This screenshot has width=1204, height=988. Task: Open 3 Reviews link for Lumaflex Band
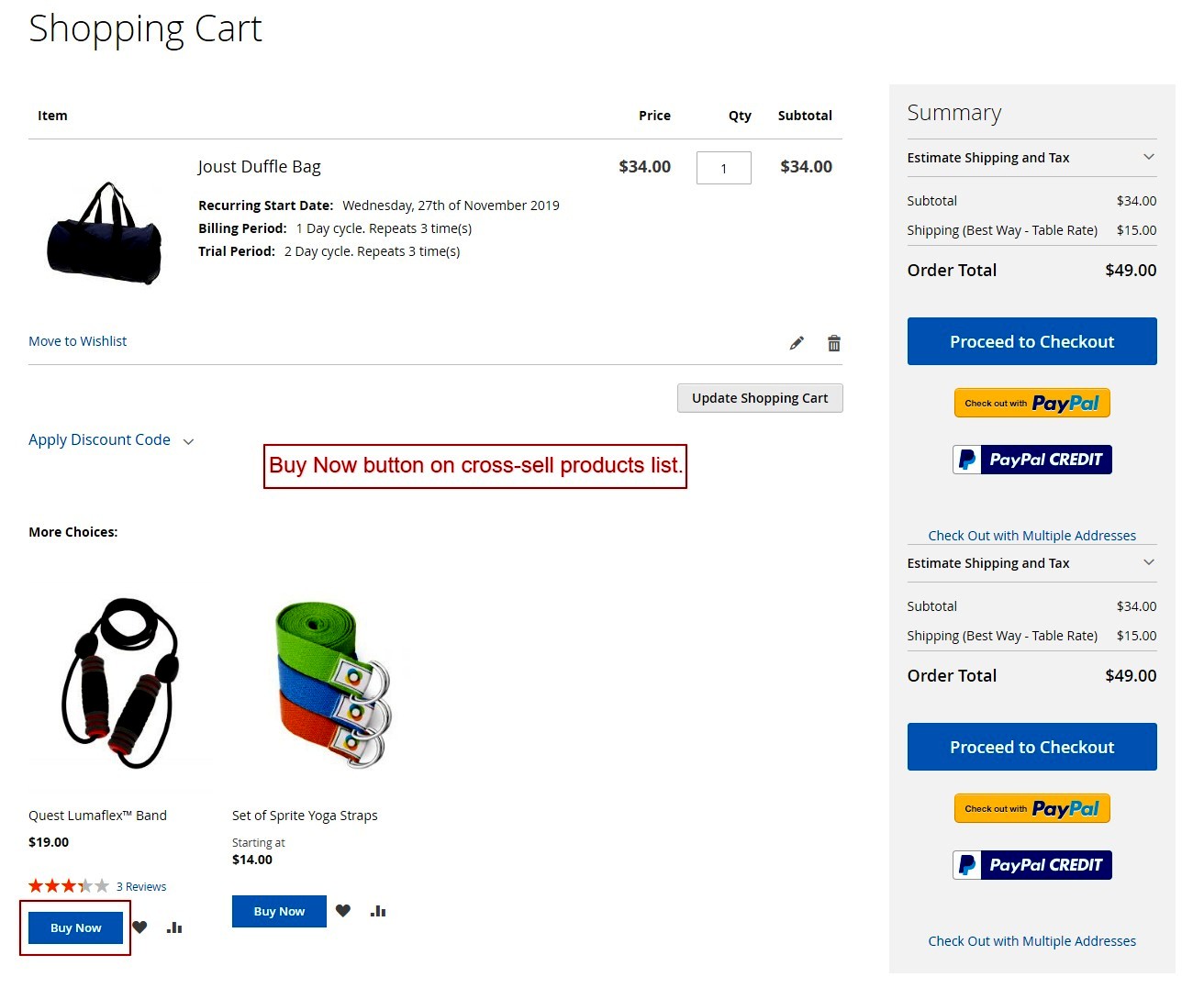click(x=141, y=887)
